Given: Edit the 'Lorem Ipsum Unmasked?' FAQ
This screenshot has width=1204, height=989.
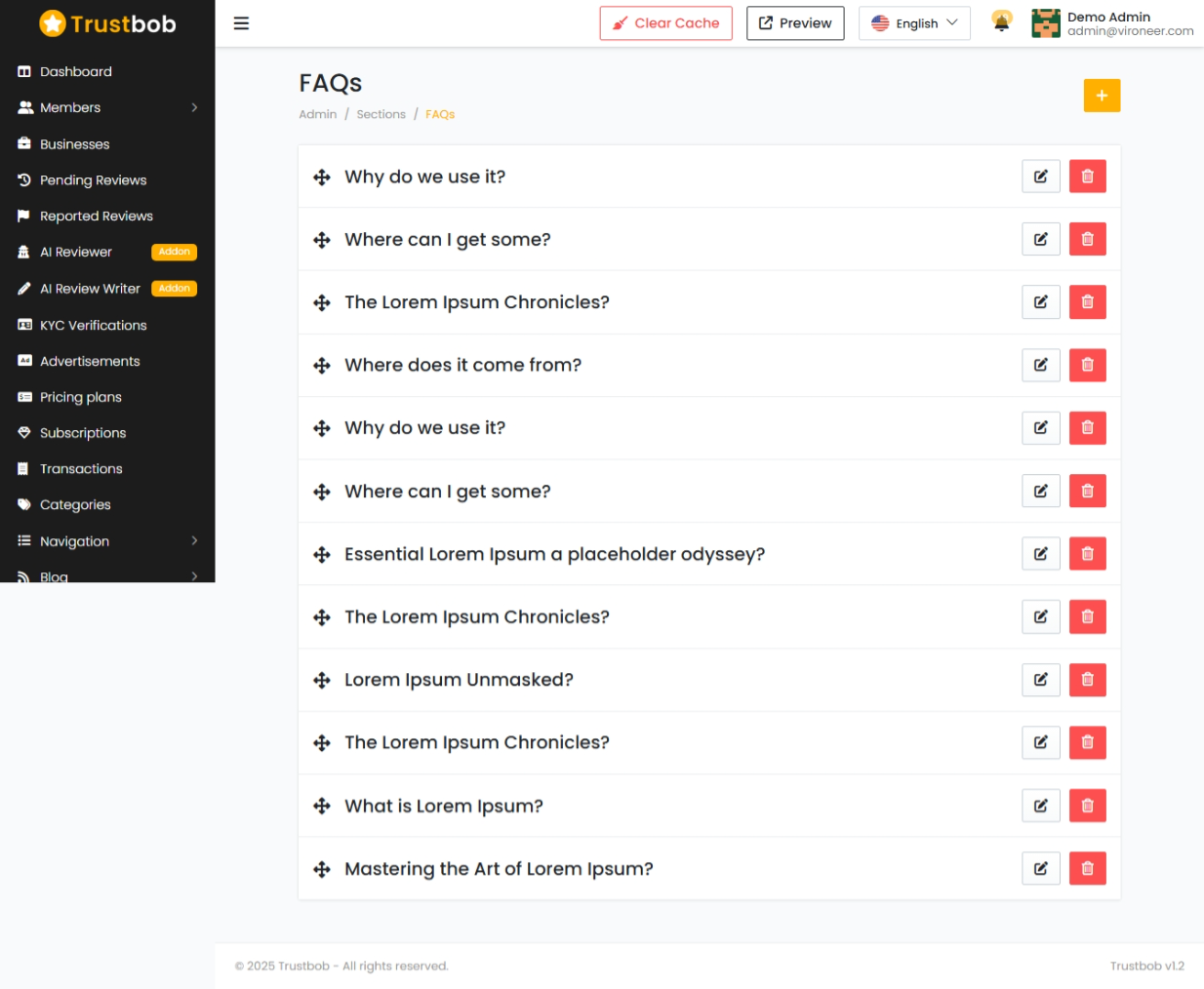Looking at the screenshot, I should tap(1041, 680).
